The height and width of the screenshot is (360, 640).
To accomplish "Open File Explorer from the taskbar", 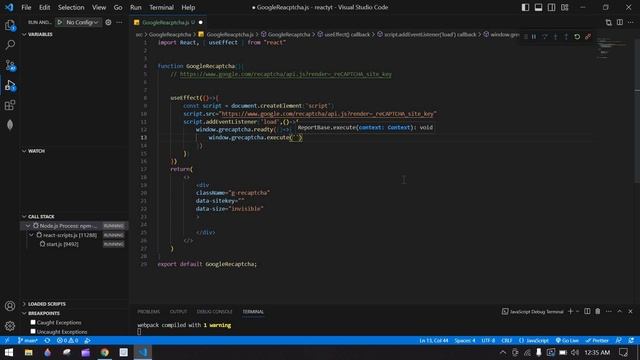I will (29, 352).
